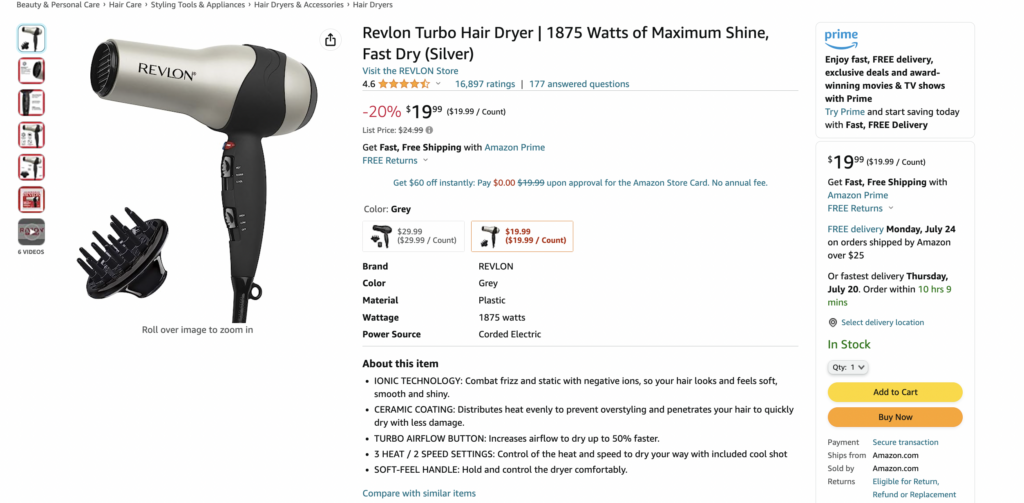Image resolution: width=1024 pixels, height=503 pixels.
Task: Click the Buy Now button
Action: tap(895, 417)
